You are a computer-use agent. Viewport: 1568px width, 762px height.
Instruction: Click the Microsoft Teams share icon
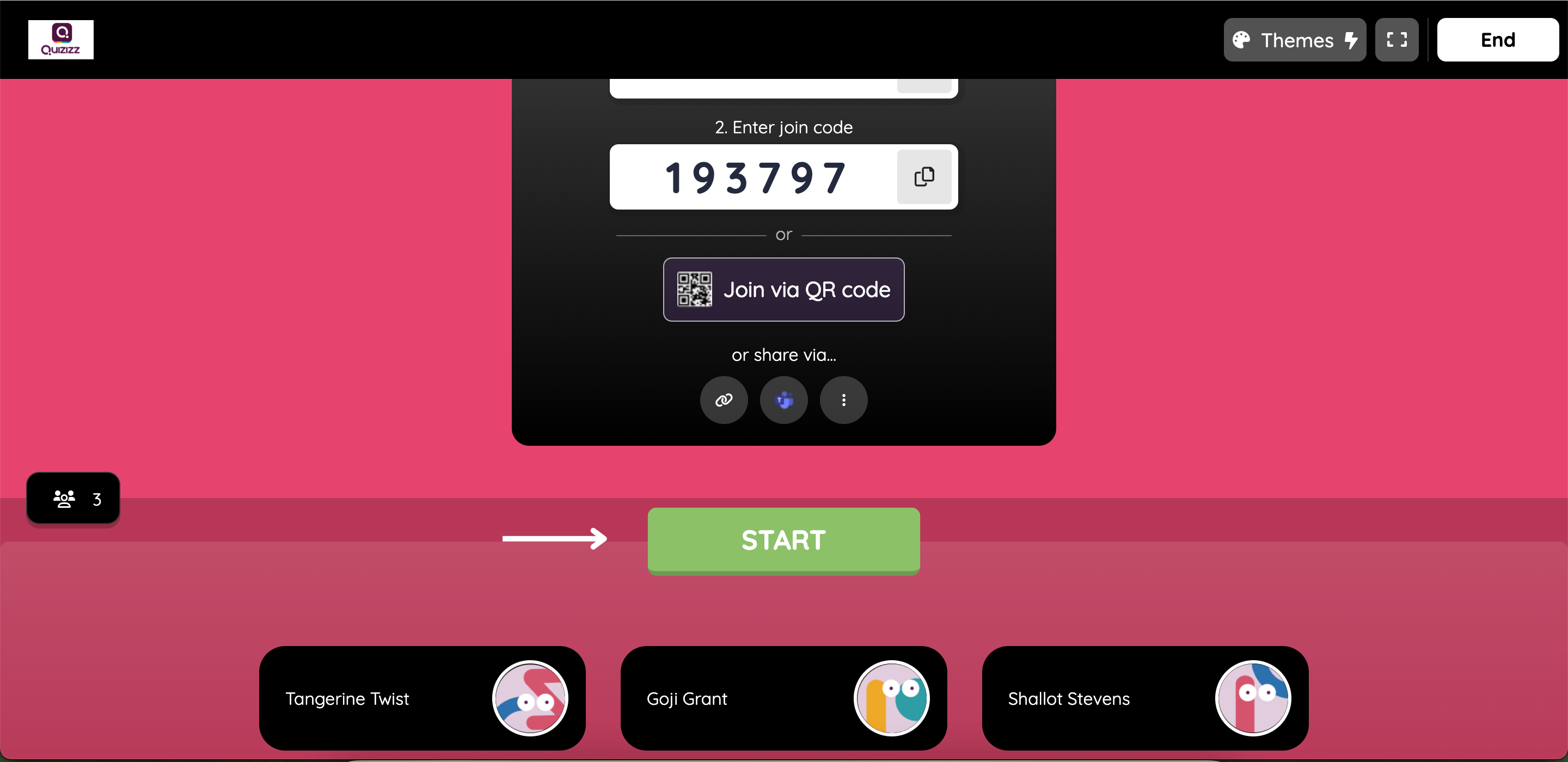pyautogui.click(x=784, y=400)
